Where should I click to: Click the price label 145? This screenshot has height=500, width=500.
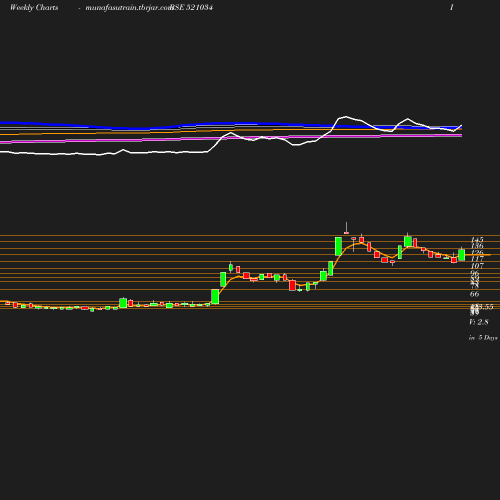(x=477, y=240)
